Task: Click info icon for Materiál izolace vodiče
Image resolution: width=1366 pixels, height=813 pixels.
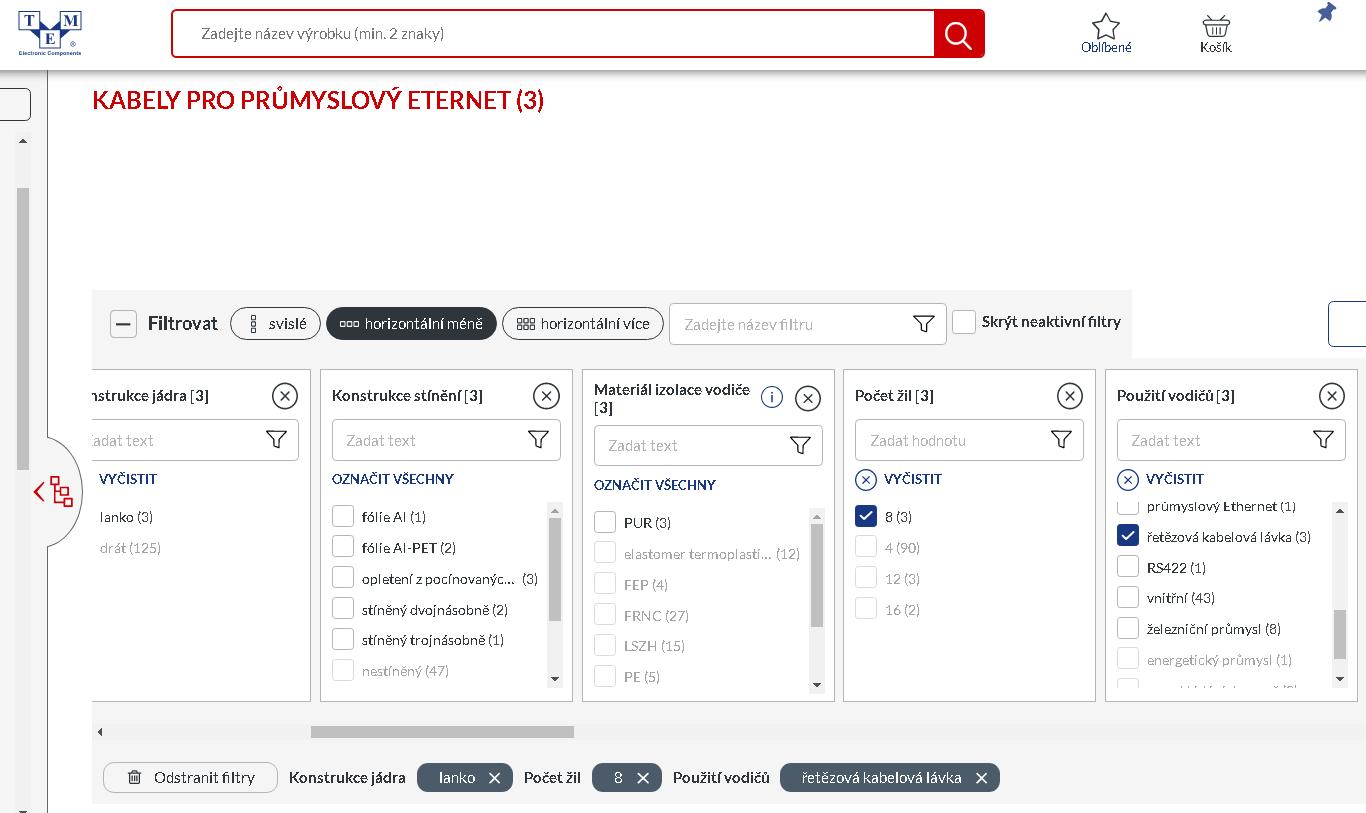Action: pos(771,397)
